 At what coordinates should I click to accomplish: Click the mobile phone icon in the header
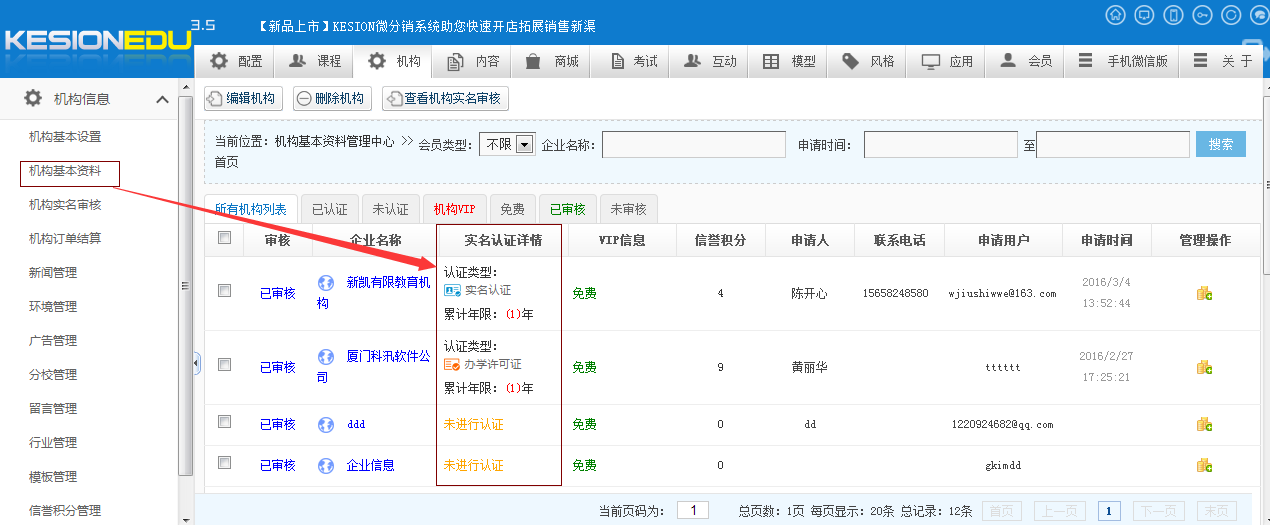[1174, 15]
